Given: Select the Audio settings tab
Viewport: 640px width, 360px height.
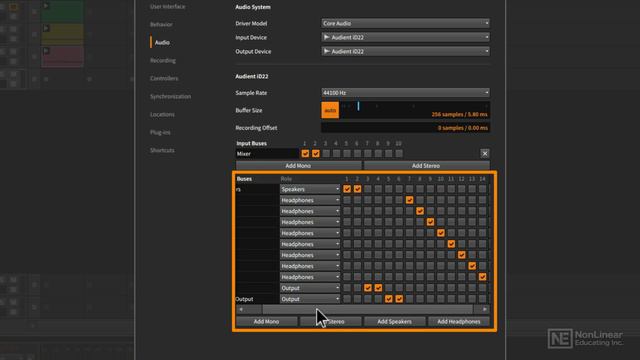Looking at the screenshot, I should pos(162,42).
